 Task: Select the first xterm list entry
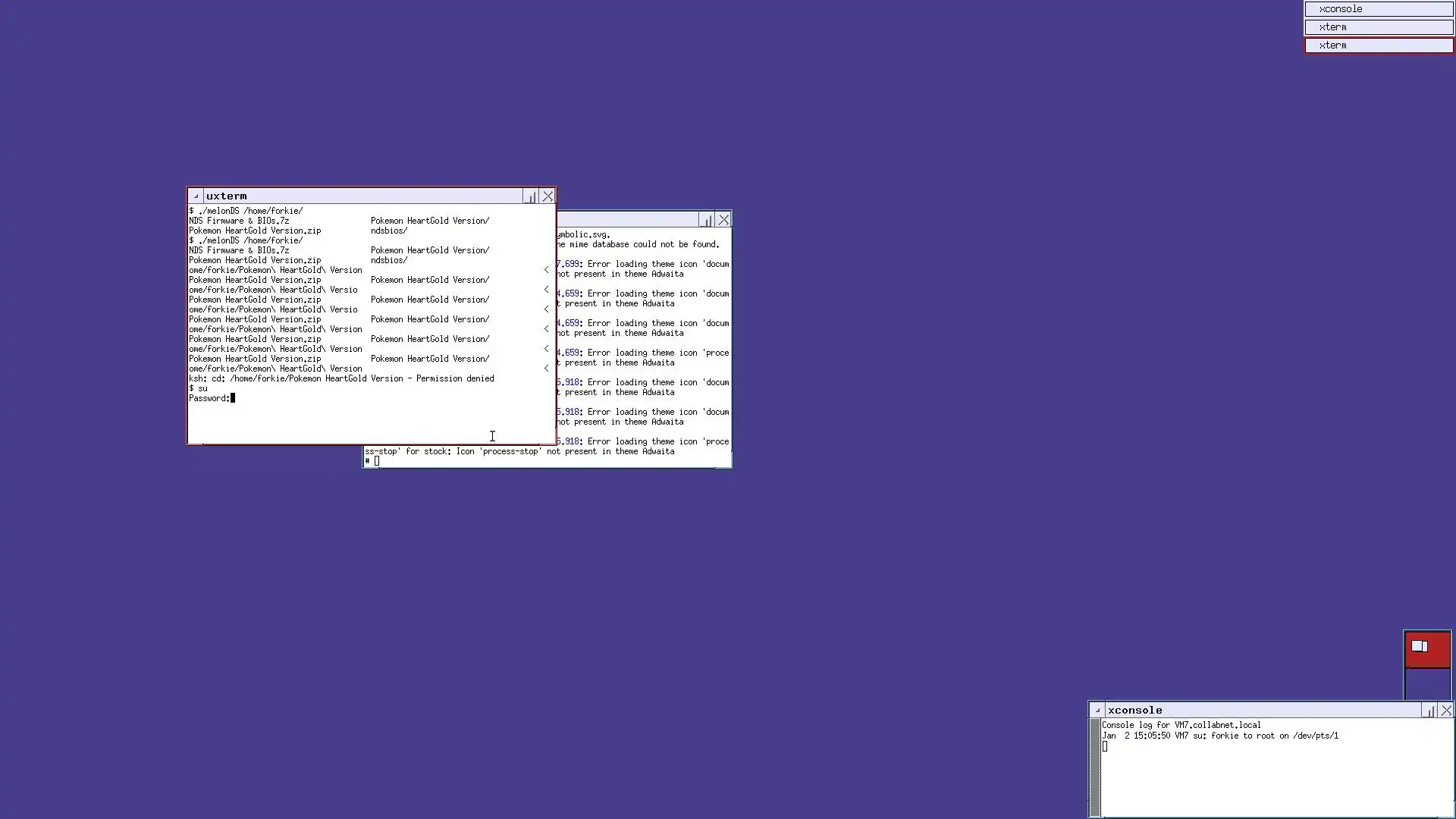point(1378,27)
